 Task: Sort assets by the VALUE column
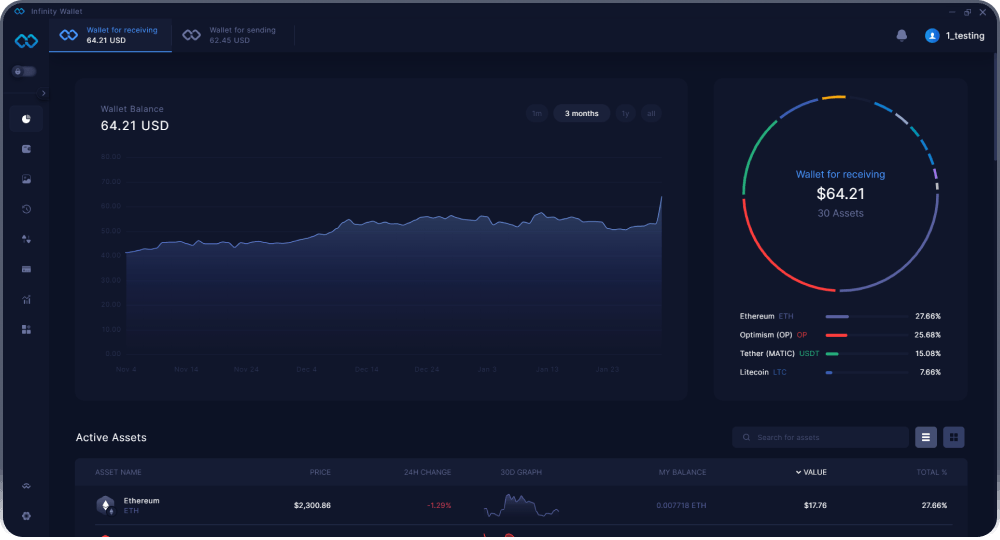[811, 472]
